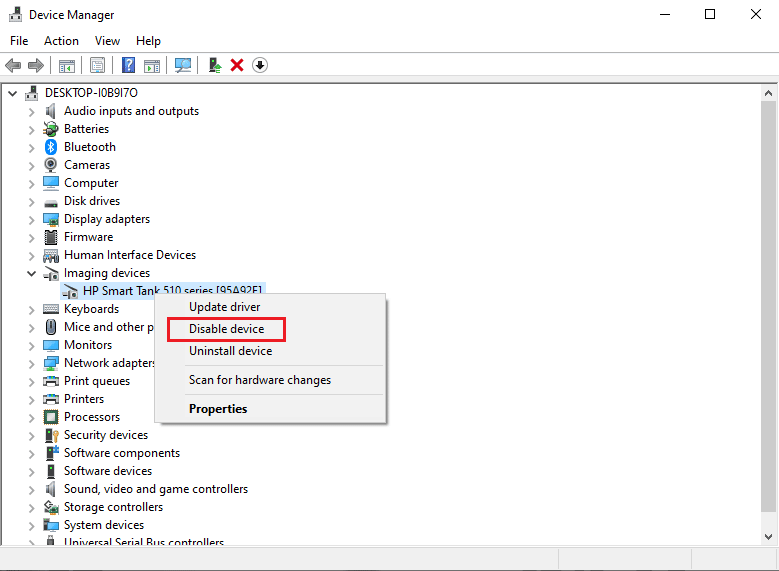
Task: Expand the Software components chevron
Action: 31,454
